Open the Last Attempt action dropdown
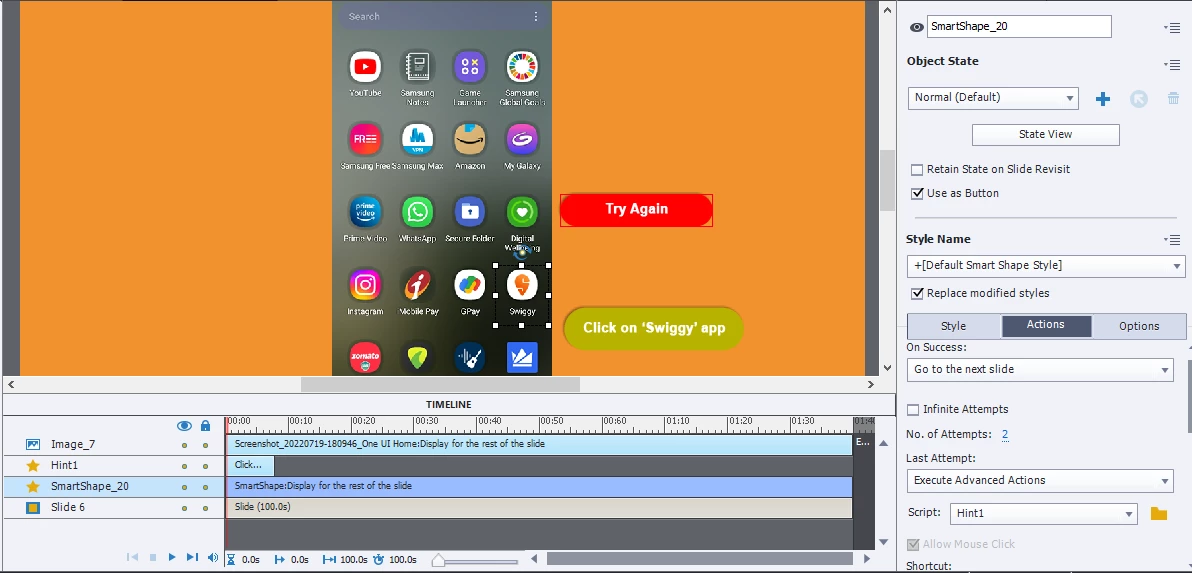The height and width of the screenshot is (573, 1192). 1040,480
